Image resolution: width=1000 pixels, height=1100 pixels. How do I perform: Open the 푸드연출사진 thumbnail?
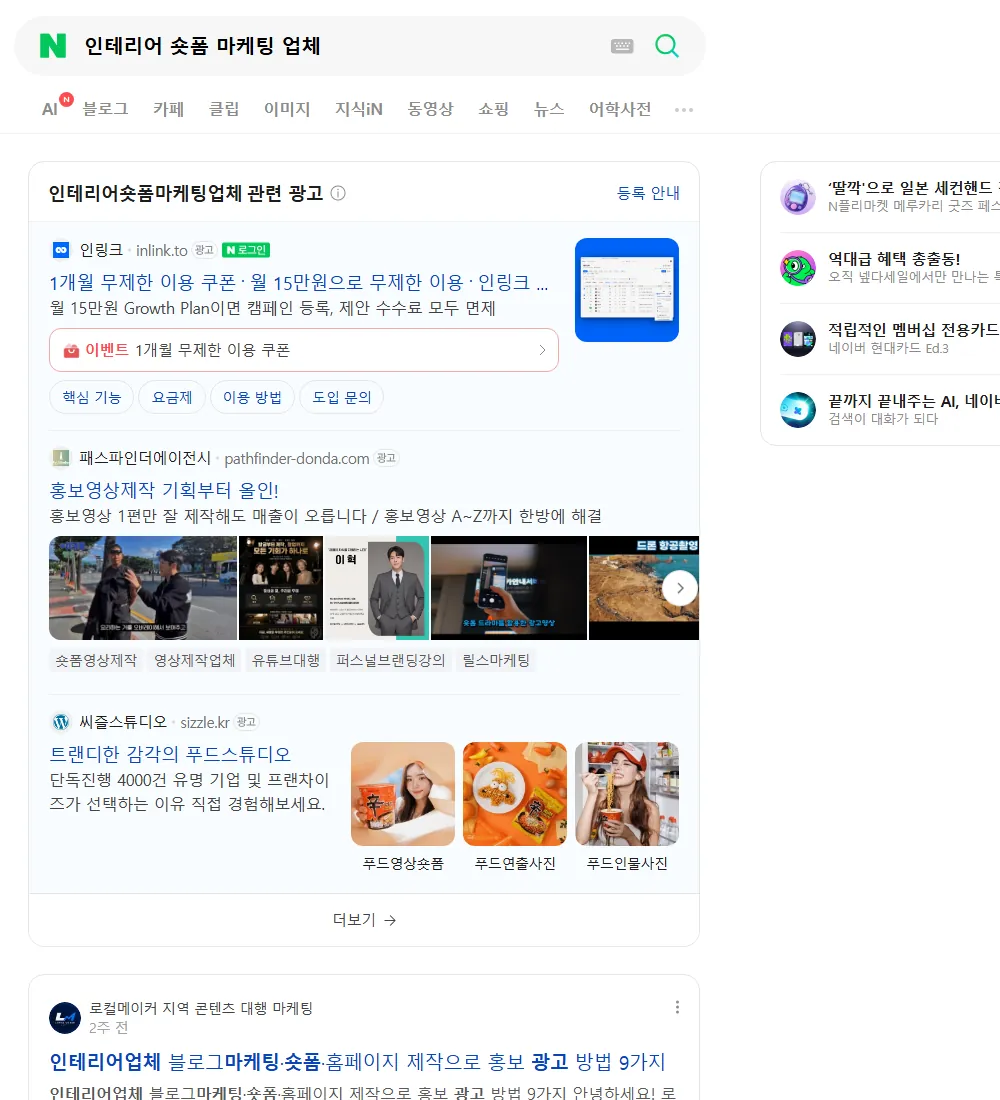click(x=515, y=794)
